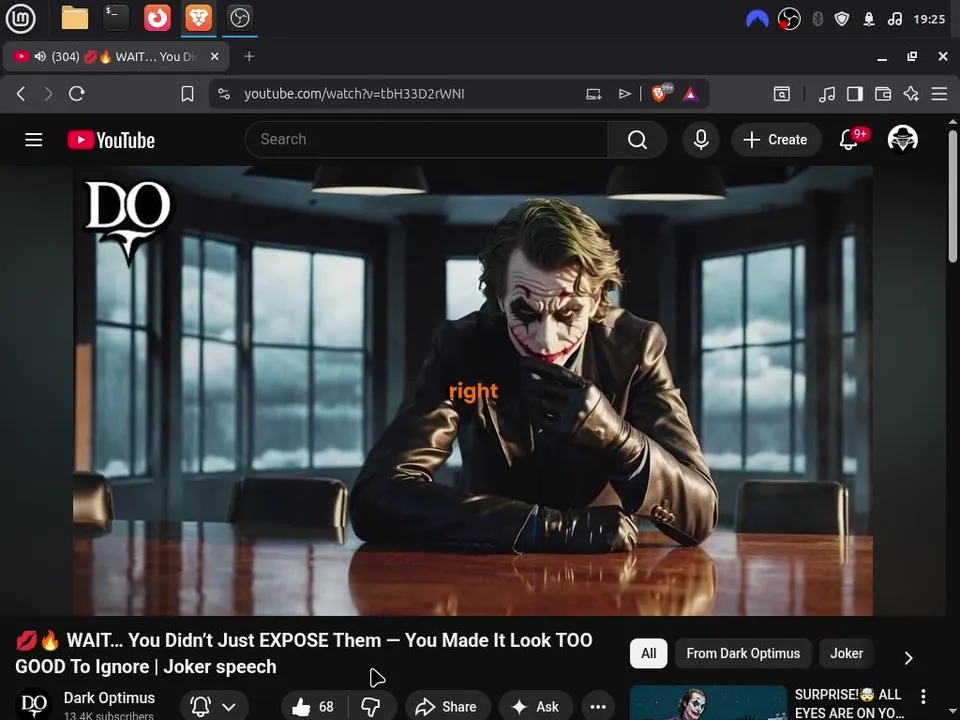
Task: Open the tab search toolbar icon
Action: point(782,94)
